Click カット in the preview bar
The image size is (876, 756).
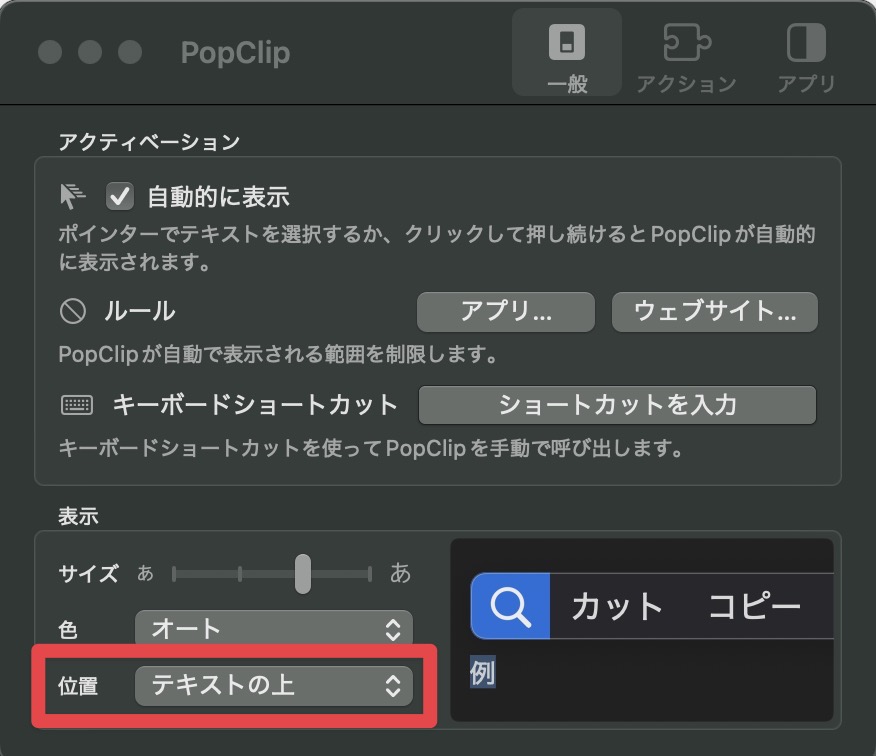point(617,606)
